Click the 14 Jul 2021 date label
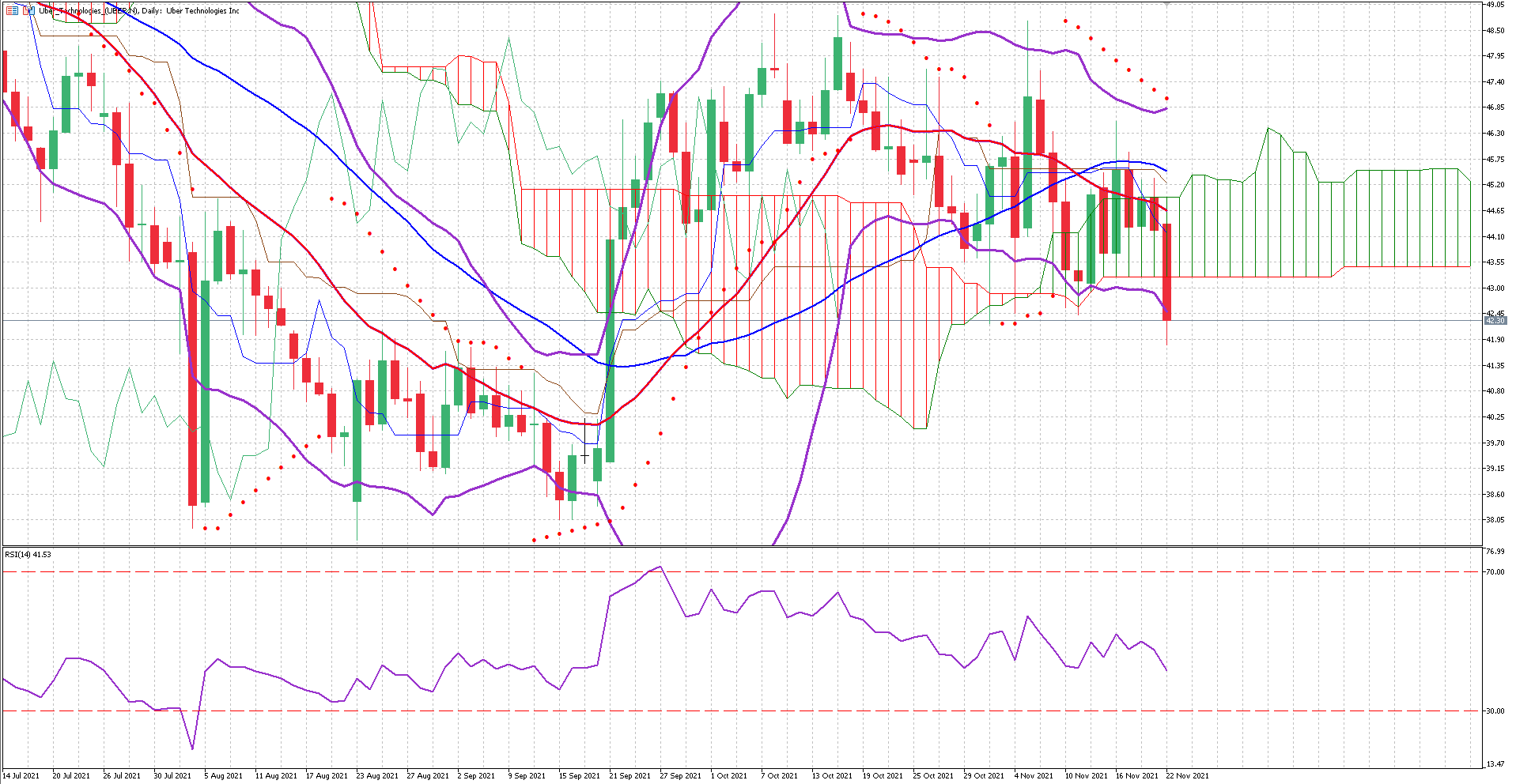1516x784 pixels. [x=21, y=775]
